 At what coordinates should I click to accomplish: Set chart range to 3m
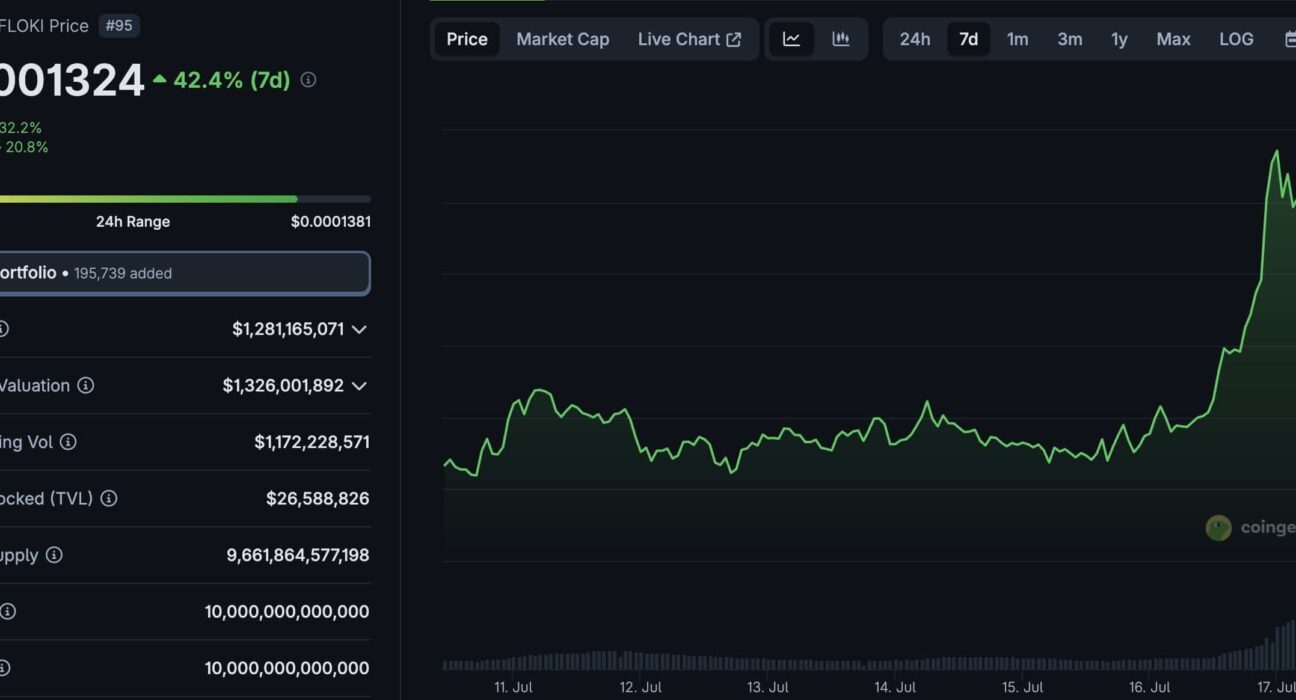pyautogui.click(x=1070, y=39)
